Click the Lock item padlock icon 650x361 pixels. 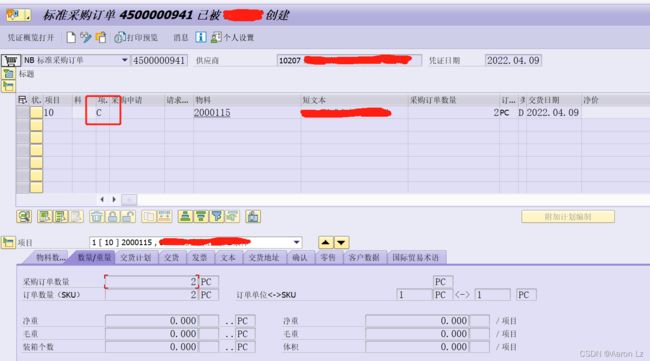(112, 216)
